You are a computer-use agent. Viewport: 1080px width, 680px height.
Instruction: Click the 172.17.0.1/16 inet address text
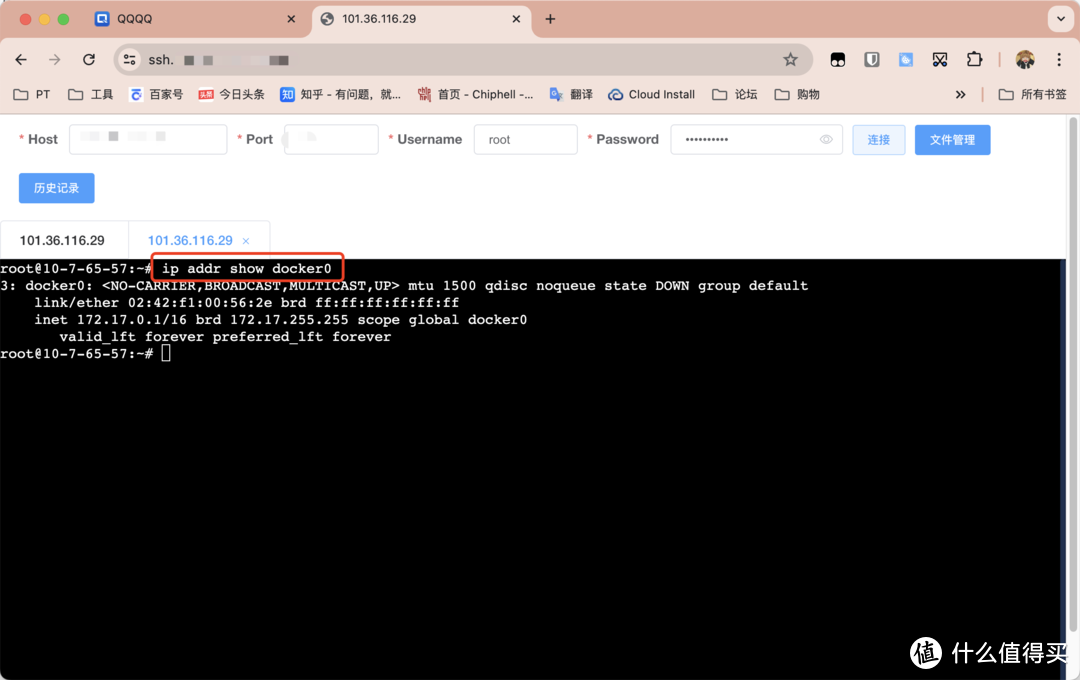tap(131, 320)
